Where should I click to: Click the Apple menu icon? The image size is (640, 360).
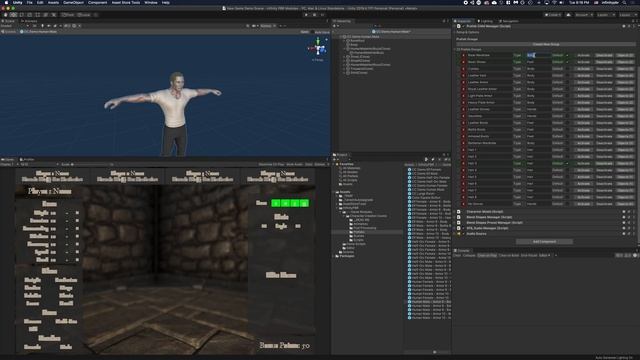click(6, 2)
